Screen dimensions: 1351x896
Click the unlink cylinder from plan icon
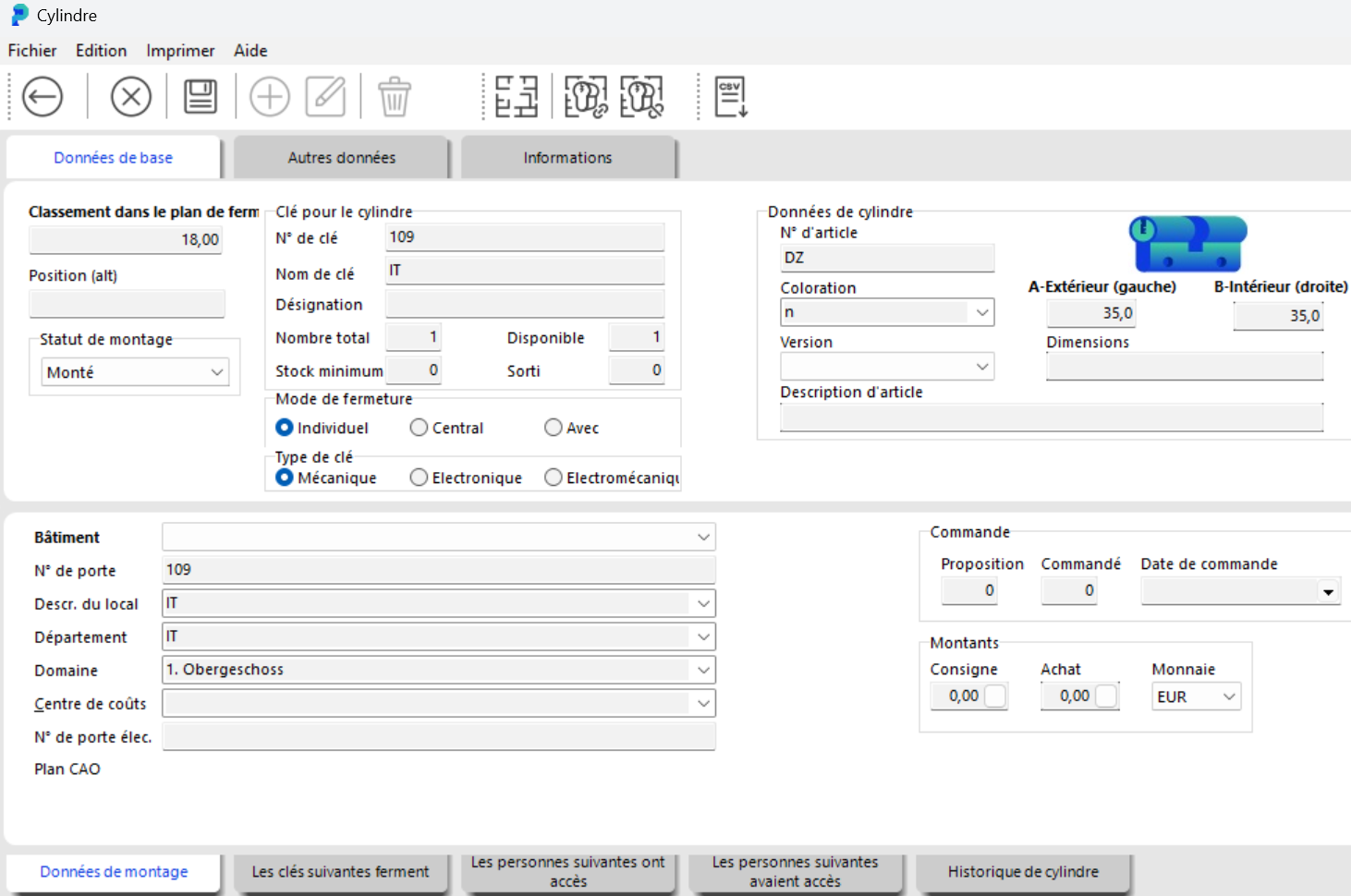pos(642,97)
